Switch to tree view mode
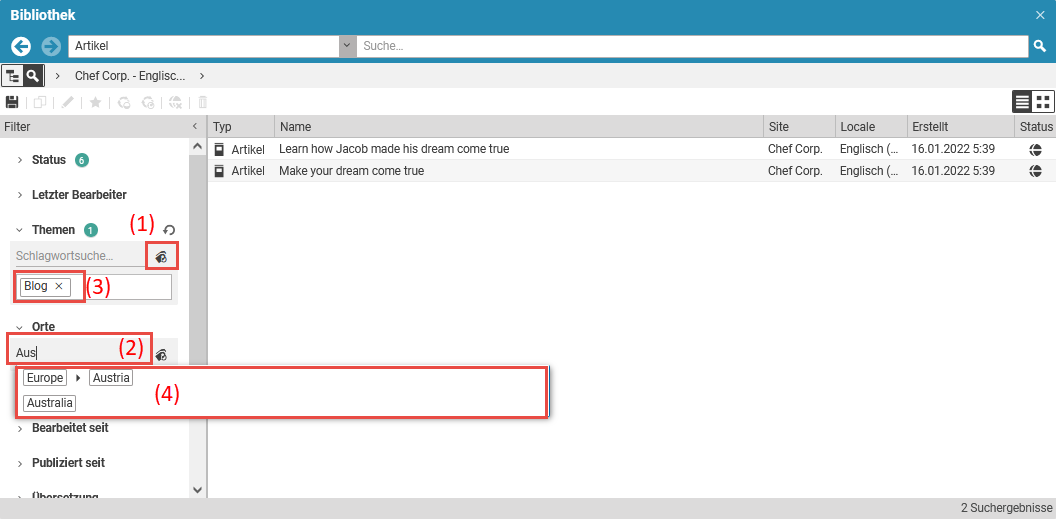Image resolution: width=1056 pixels, height=519 pixels. tap(13, 76)
